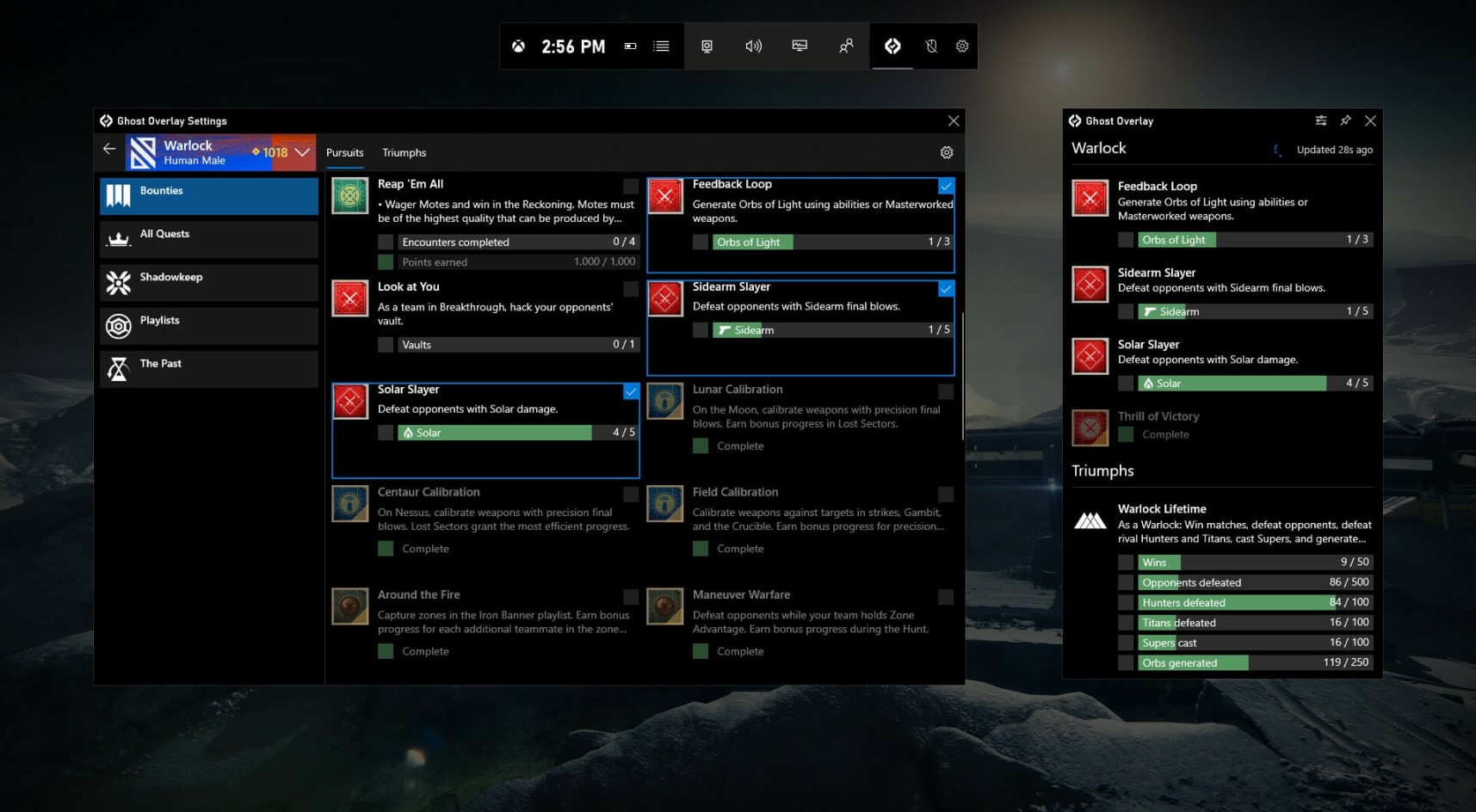Refresh the Ghost Overlay data spinner

click(1277, 150)
